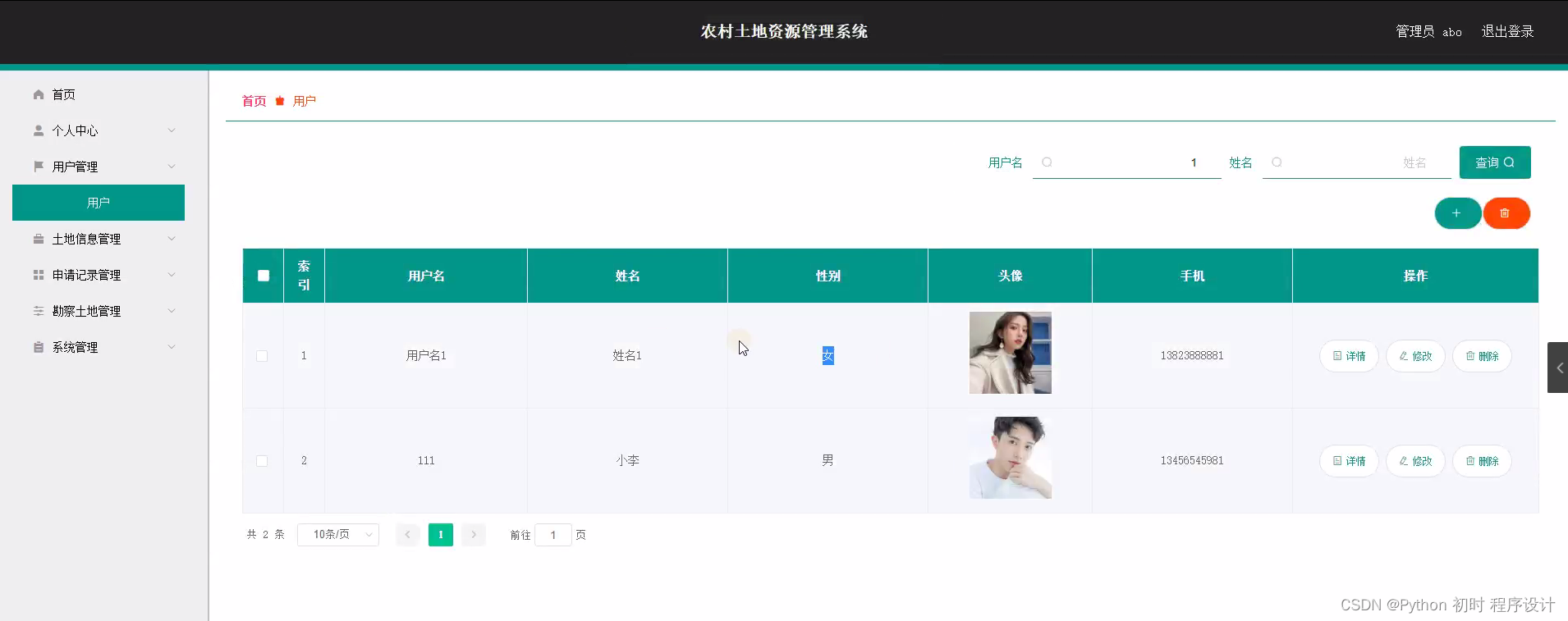Expand the 勘察土地管理 chevron
This screenshot has width=1568, height=621.
(172, 311)
